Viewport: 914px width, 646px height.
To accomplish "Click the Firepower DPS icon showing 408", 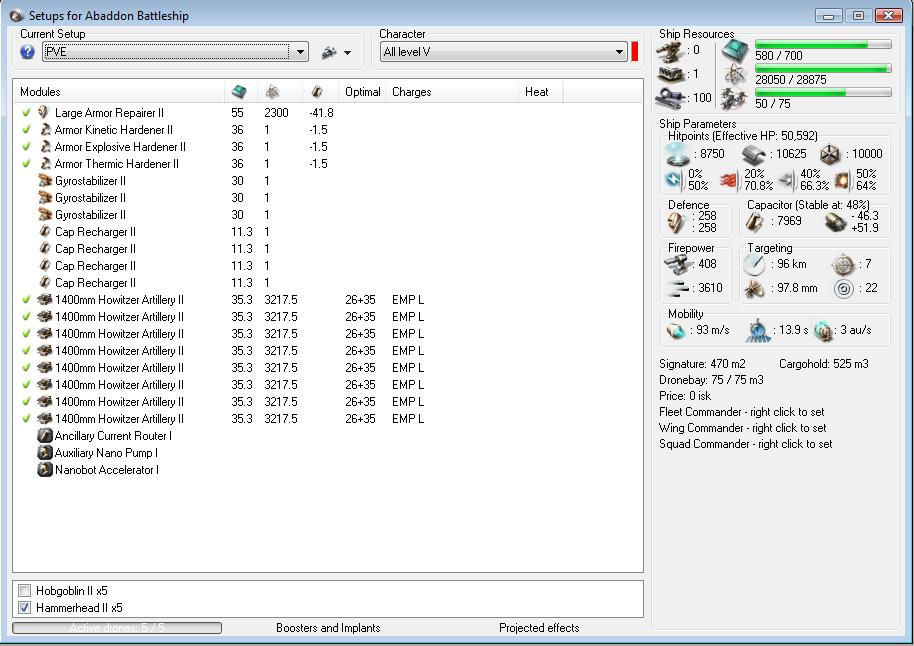I will pyautogui.click(x=678, y=265).
